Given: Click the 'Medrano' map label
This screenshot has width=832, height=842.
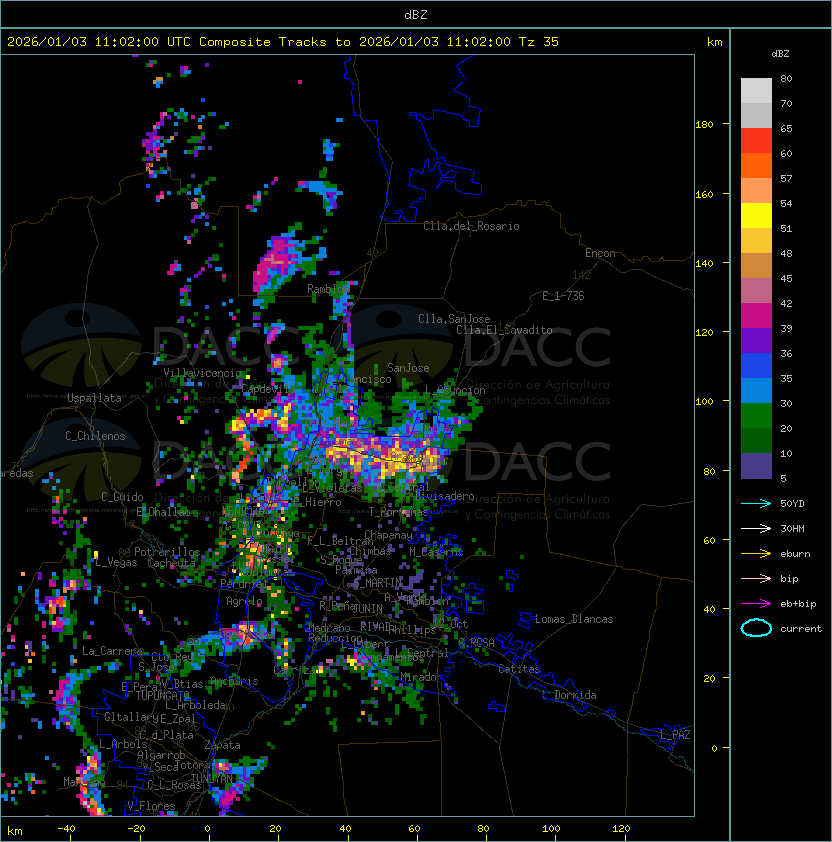Looking at the screenshot, I should click(x=329, y=628).
